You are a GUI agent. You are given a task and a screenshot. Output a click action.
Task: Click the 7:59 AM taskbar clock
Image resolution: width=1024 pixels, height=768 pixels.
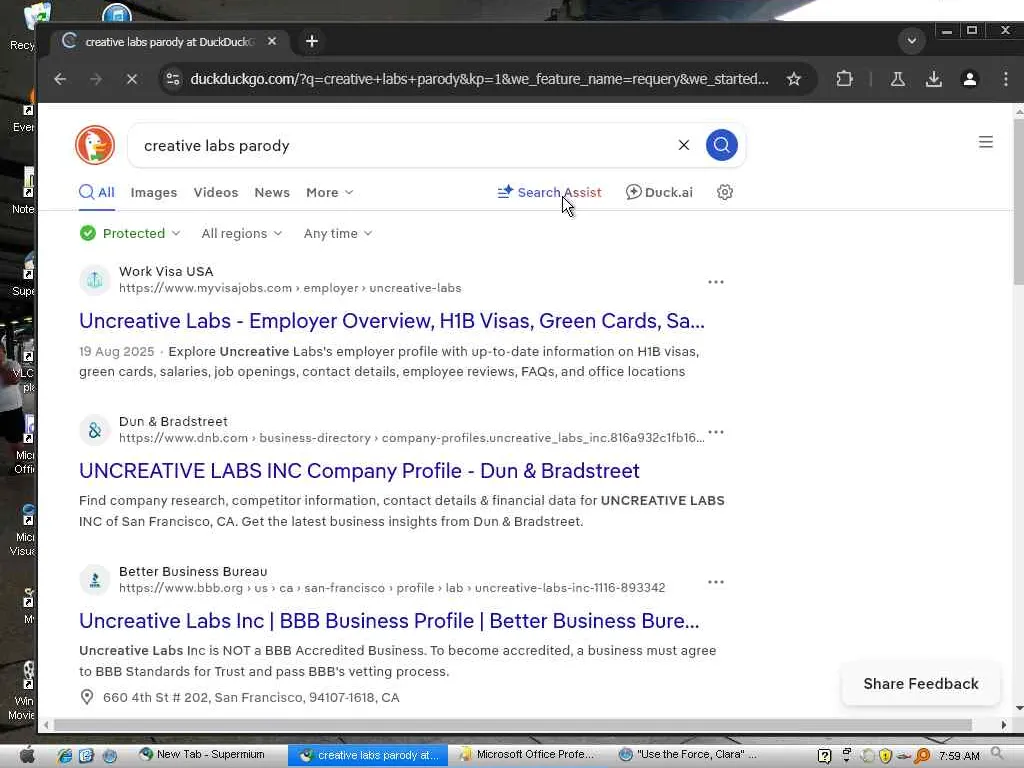point(959,756)
